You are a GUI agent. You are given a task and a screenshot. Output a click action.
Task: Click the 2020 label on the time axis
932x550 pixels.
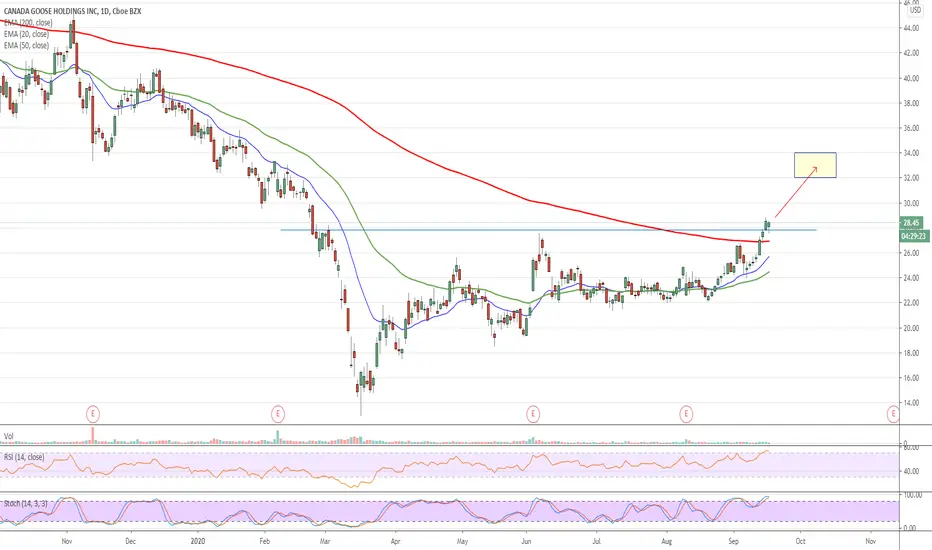[198, 541]
